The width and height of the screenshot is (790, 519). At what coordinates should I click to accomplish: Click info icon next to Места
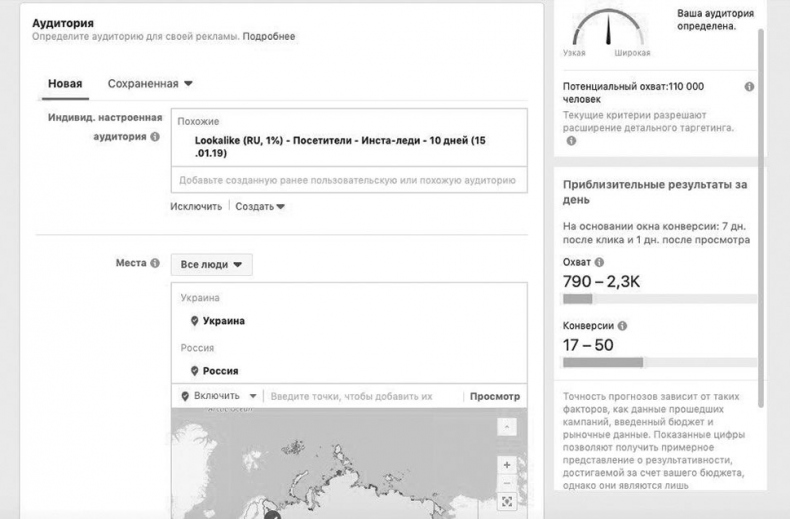[x=155, y=264]
